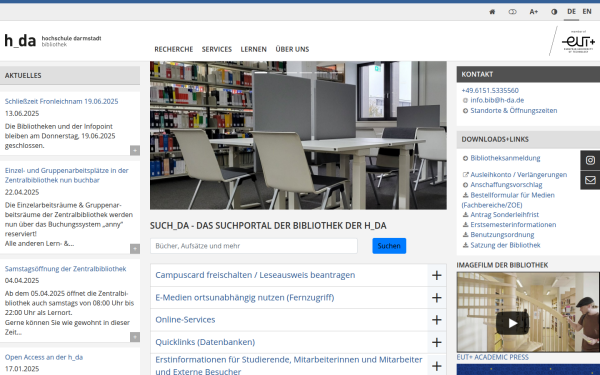
Task: Open the SERVICES menu
Action: (x=217, y=49)
